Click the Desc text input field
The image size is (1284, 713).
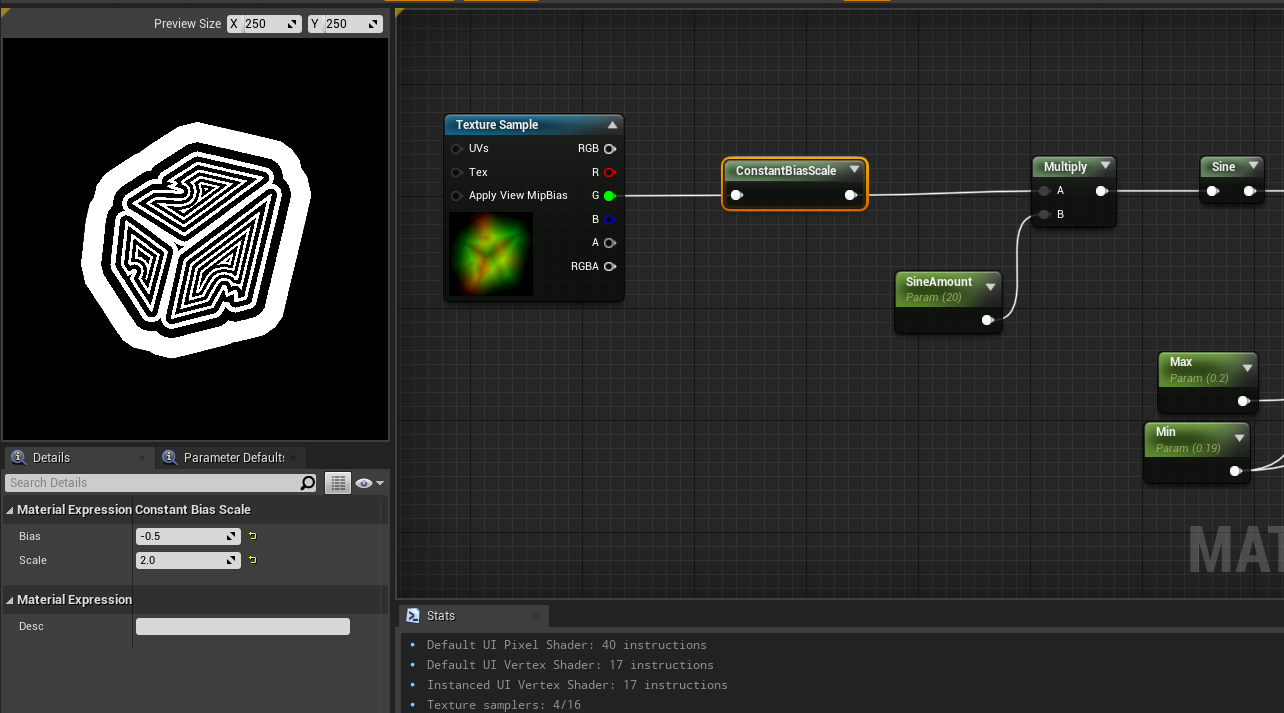click(x=242, y=627)
